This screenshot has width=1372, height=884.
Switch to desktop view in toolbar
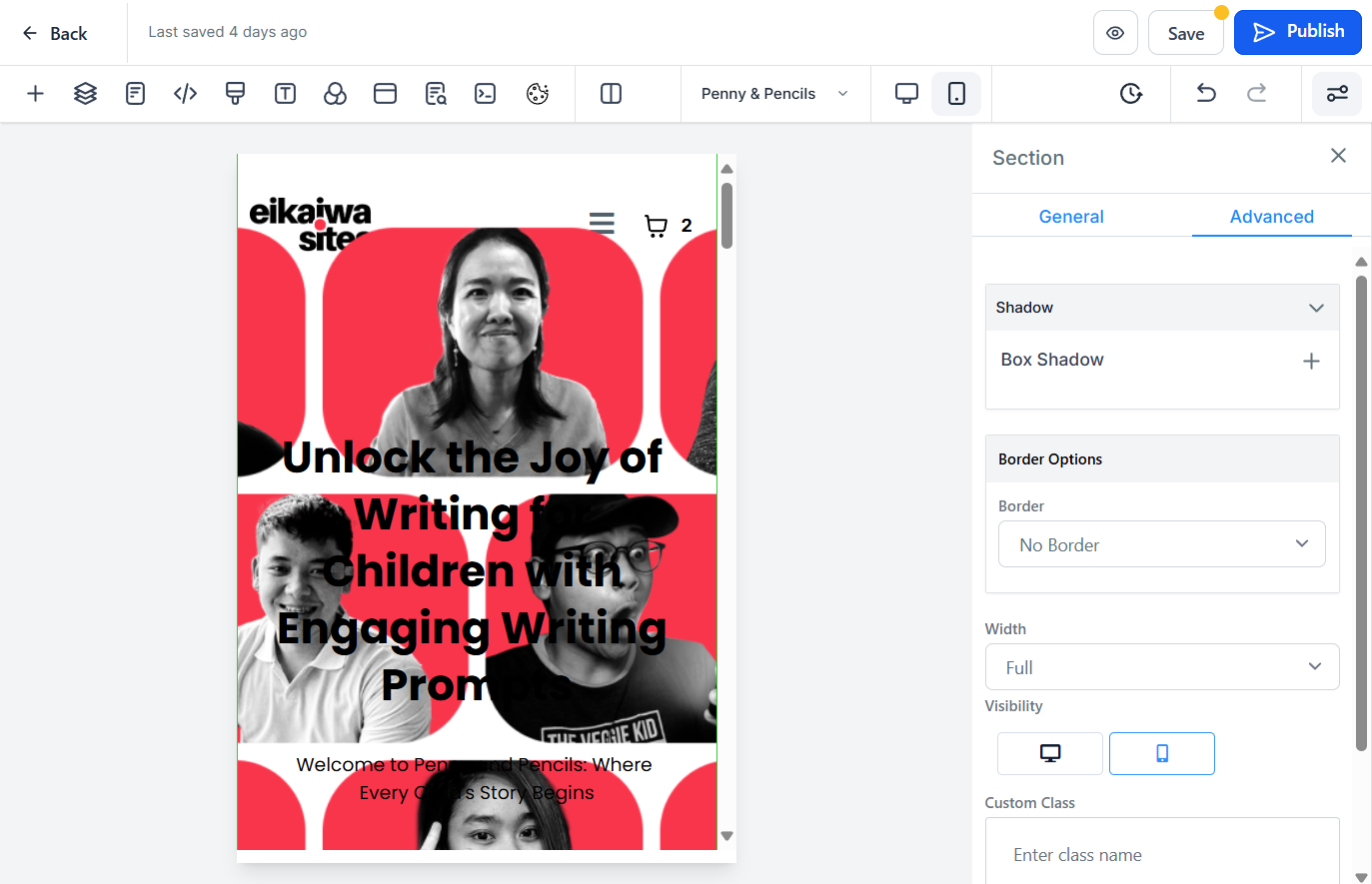[x=906, y=94]
